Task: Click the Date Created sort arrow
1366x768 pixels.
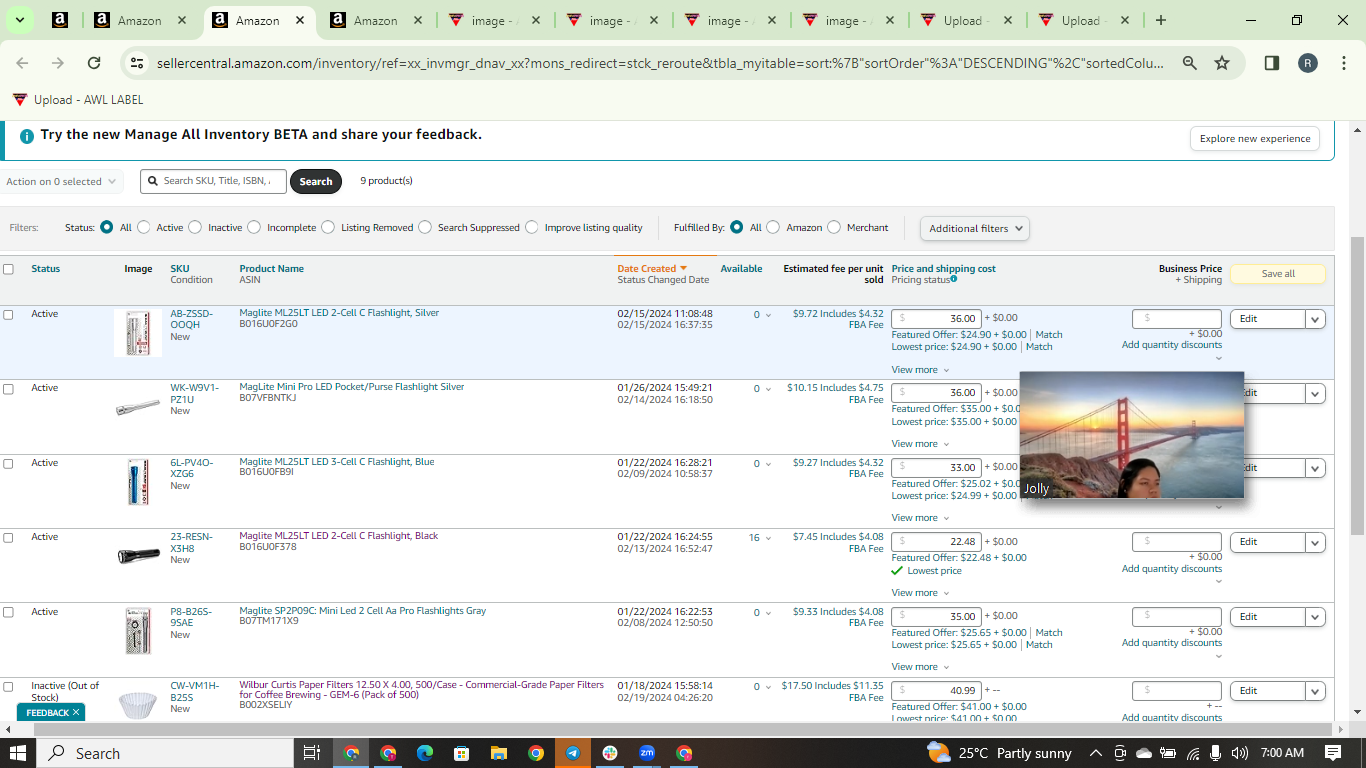Action: (x=684, y=269)
